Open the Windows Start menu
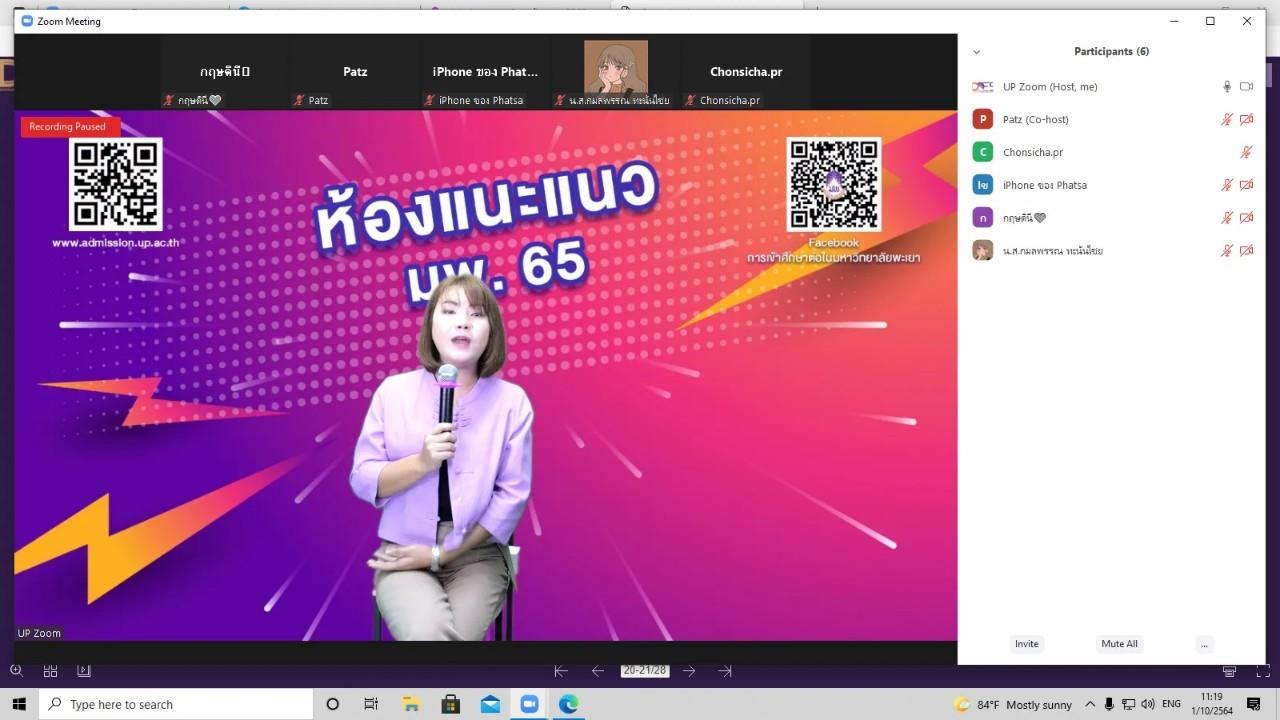Viewport: 1280px width, 720px height. (19, 704)
